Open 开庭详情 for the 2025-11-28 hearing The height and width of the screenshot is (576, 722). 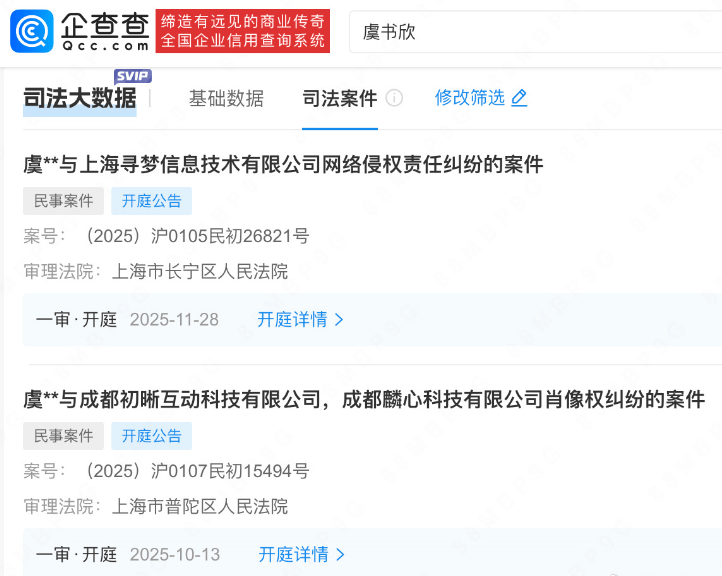point(292,320)
